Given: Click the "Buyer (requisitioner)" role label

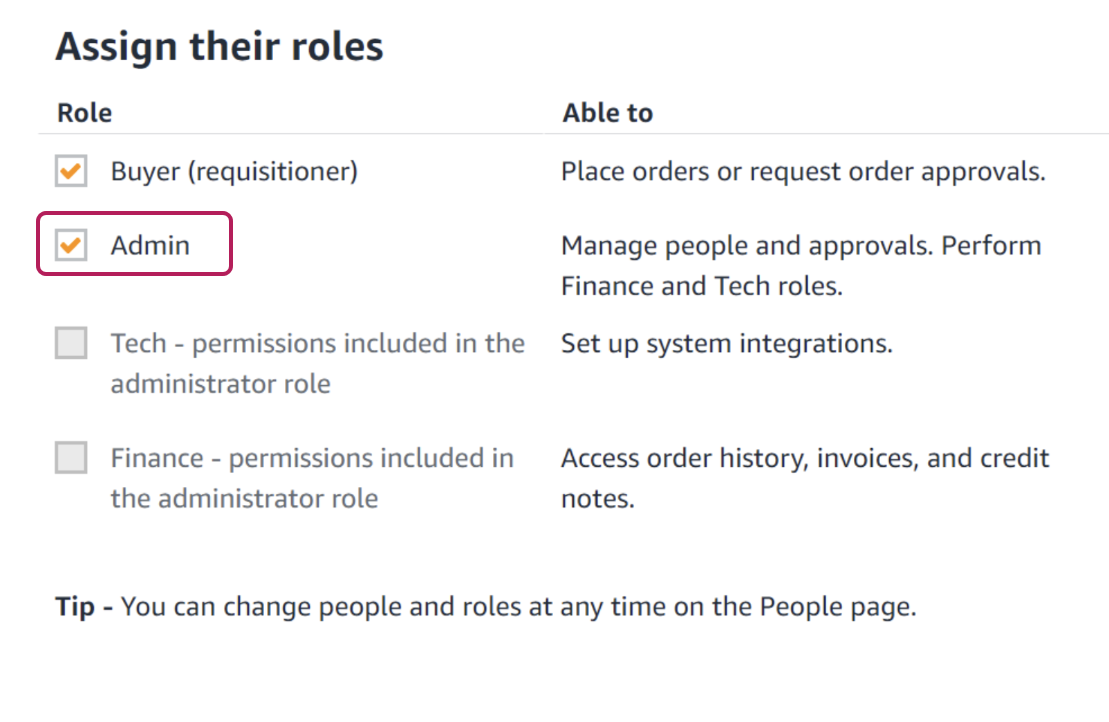Looking at the screenshot, I should (234, 171).
